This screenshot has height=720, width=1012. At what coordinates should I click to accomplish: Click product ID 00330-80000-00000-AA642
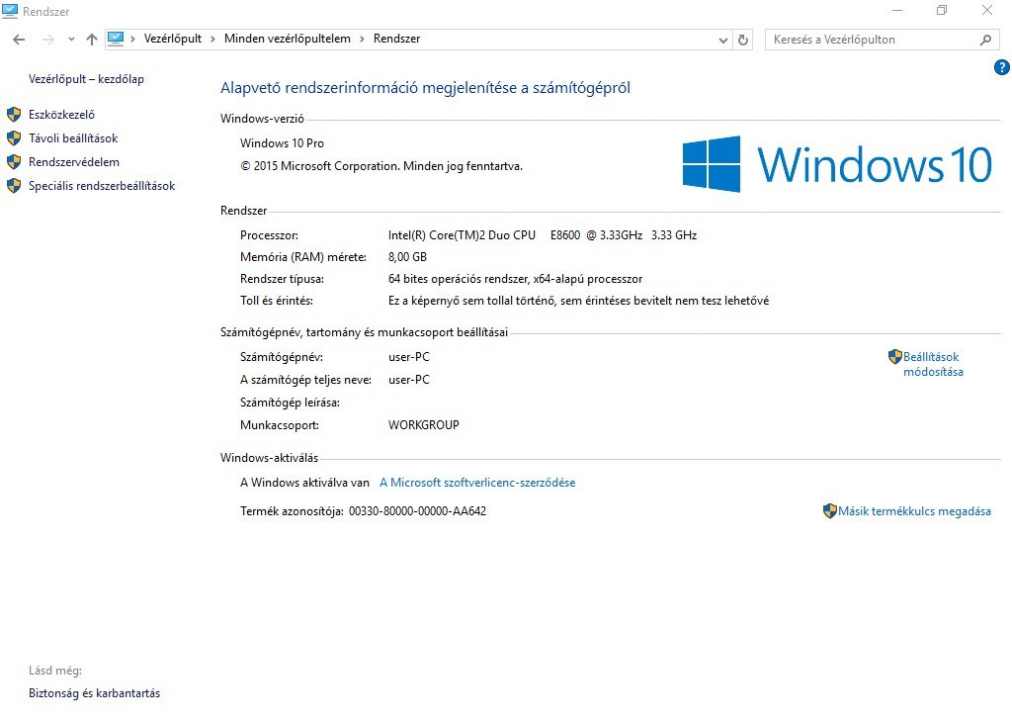tap(418, 511)
